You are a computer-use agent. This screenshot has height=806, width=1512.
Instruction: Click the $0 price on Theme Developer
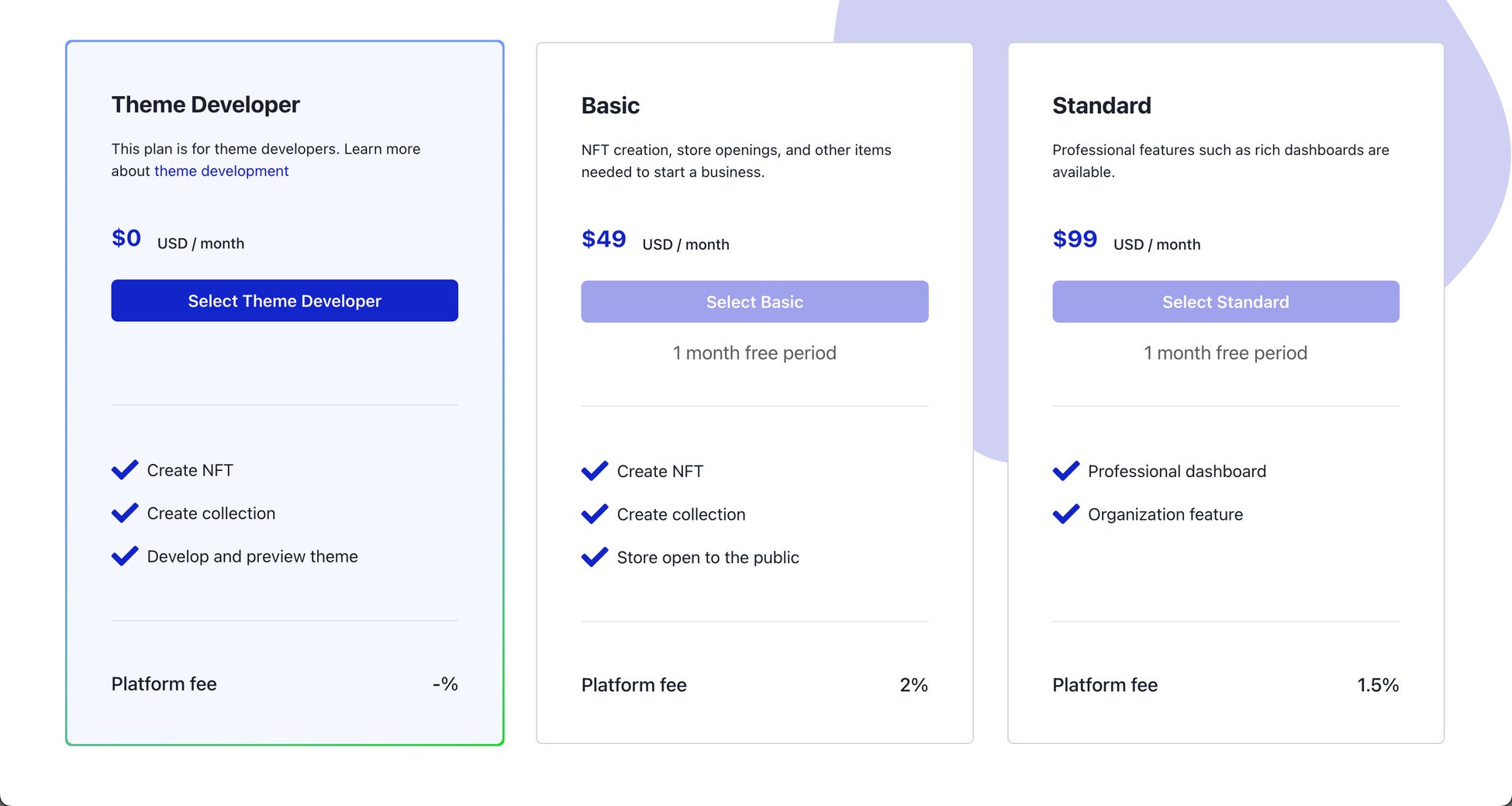[126, 238]
